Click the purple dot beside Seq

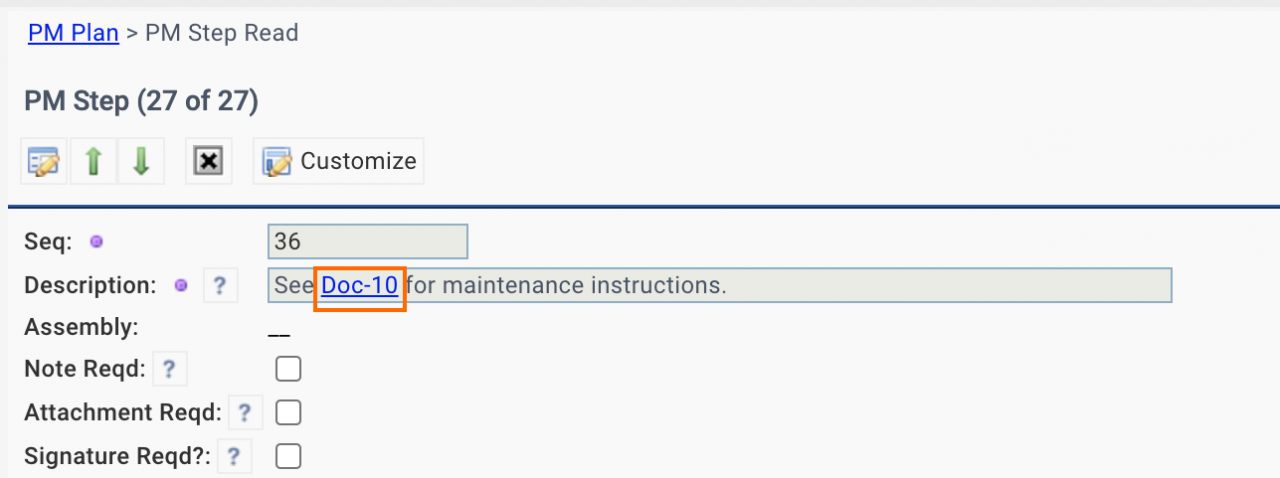pos(97,241)
